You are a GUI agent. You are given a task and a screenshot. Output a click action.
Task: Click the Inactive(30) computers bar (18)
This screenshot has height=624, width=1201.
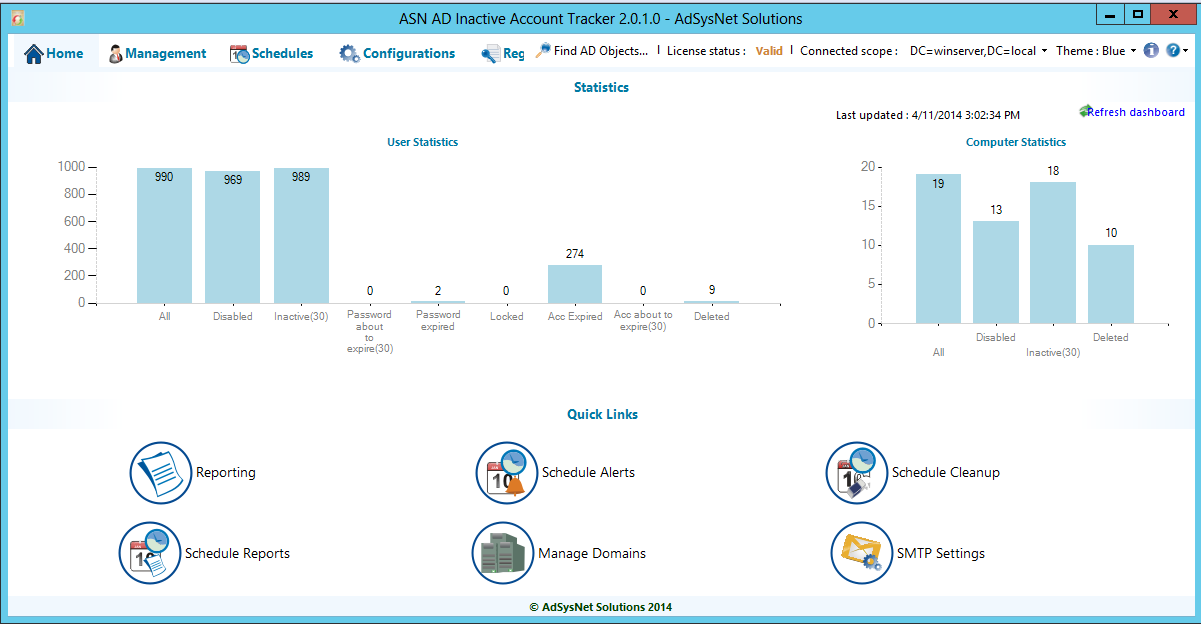coord(1053,252)
